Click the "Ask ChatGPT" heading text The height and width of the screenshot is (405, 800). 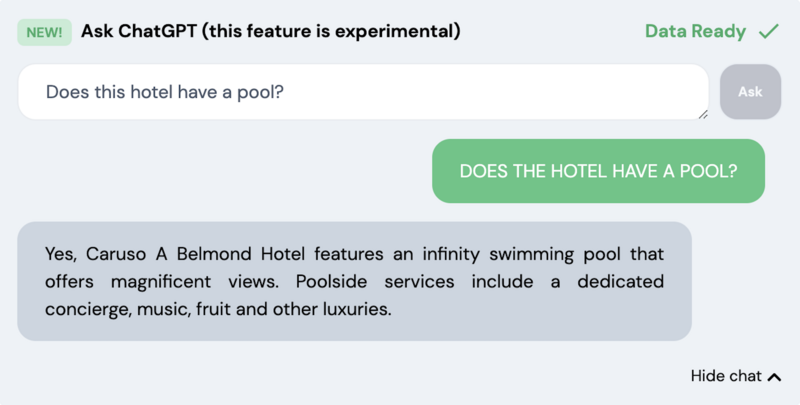(139, 31)
